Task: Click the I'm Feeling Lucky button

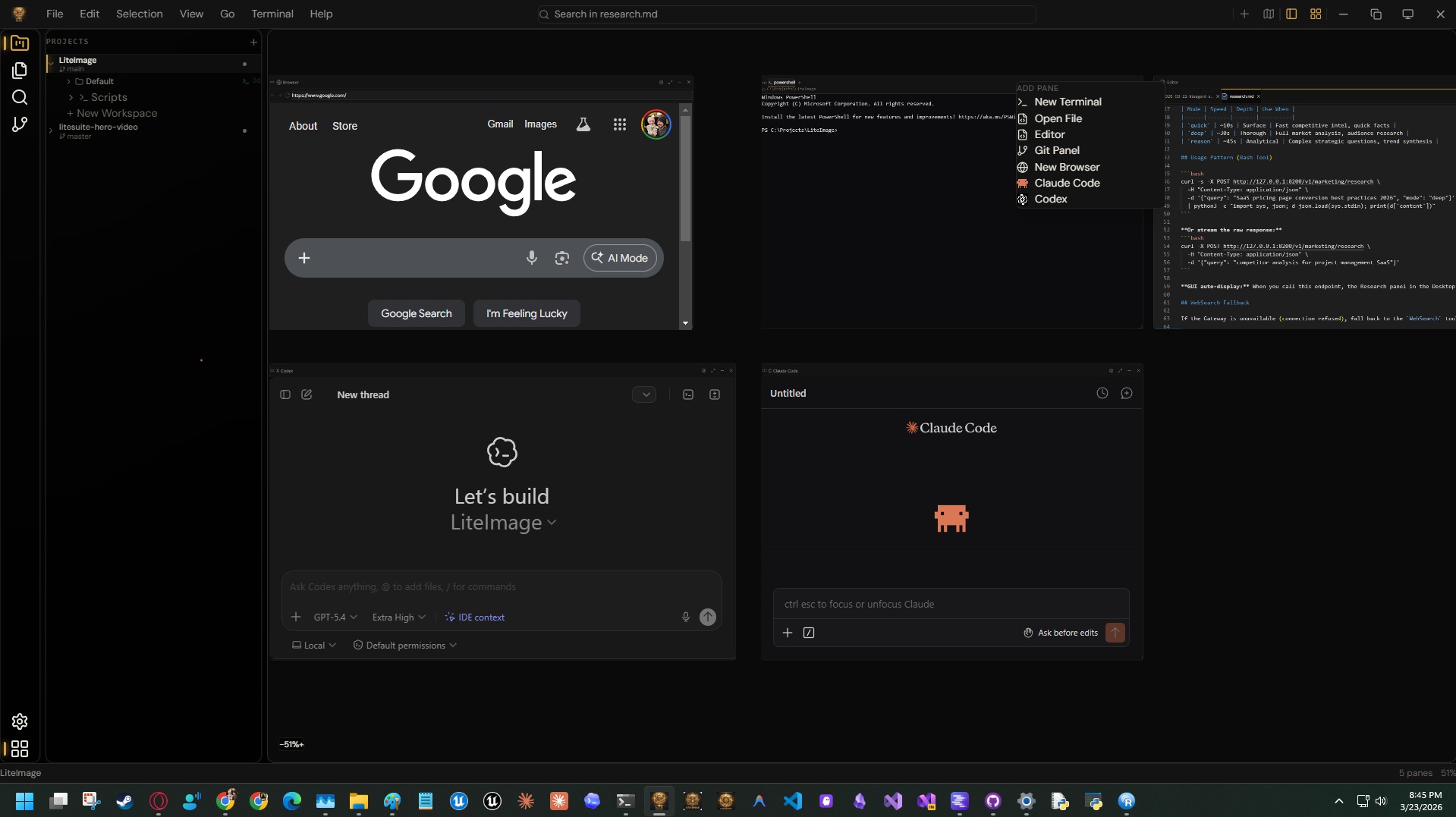Action: pos(527,313)
